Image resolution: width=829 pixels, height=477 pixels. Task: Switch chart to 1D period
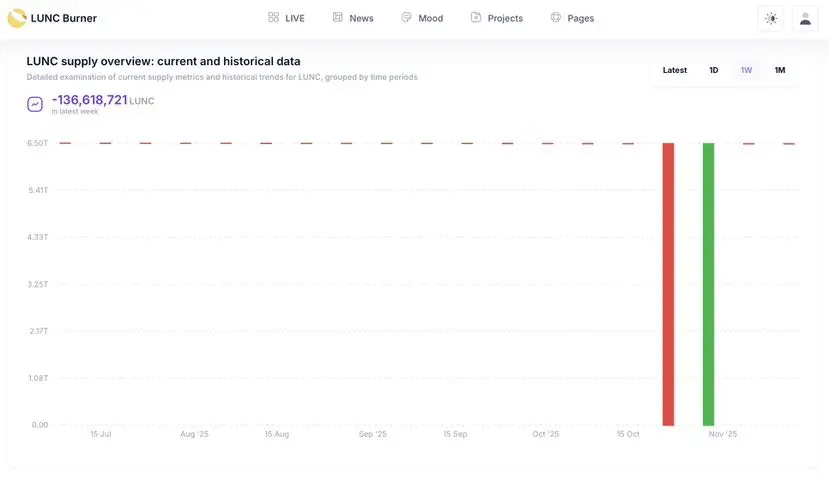coord(713,70)
